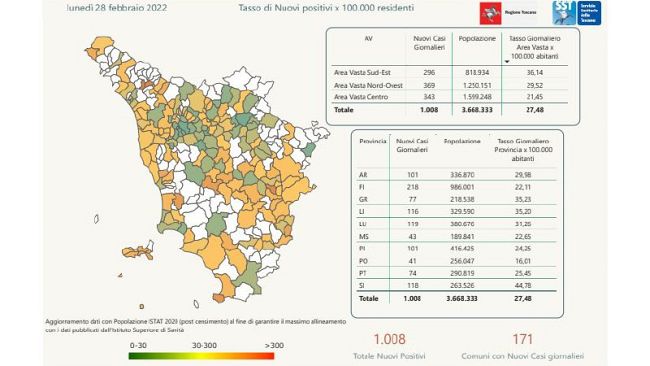Click rate 21,45 cell
This screenshot has height=366, width=650.
[x=535, y=97]
